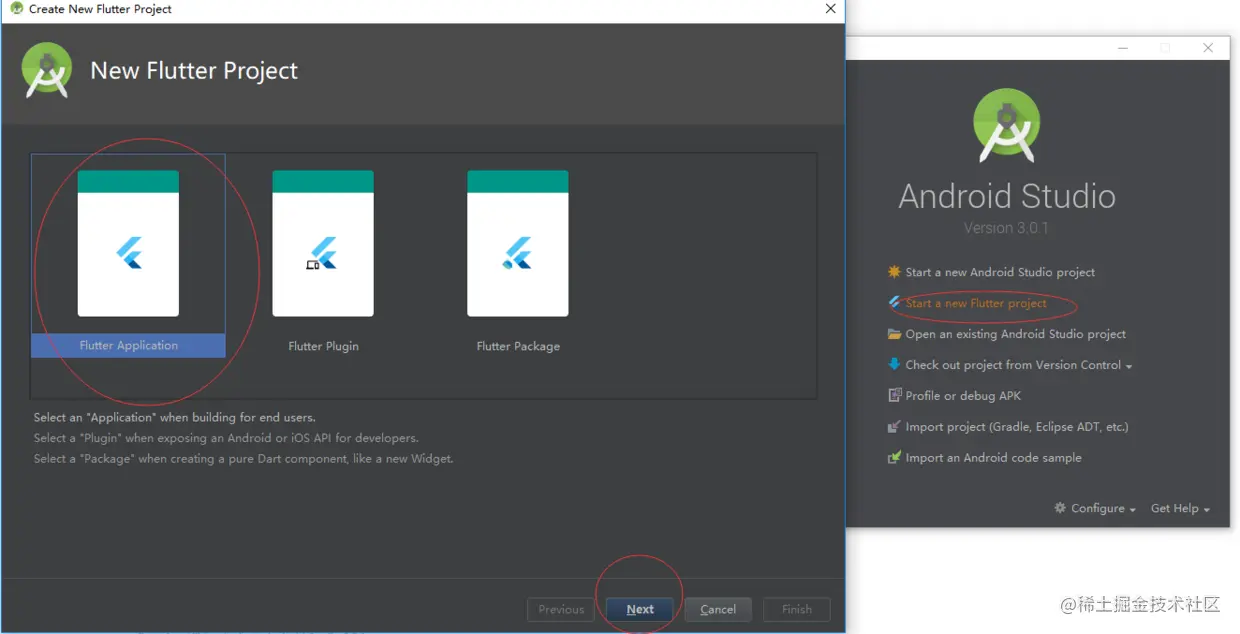Click the Android Studio logo in New Flutter Project header
This screenshot has height=634, width=1240.
[x=47, y=70]
